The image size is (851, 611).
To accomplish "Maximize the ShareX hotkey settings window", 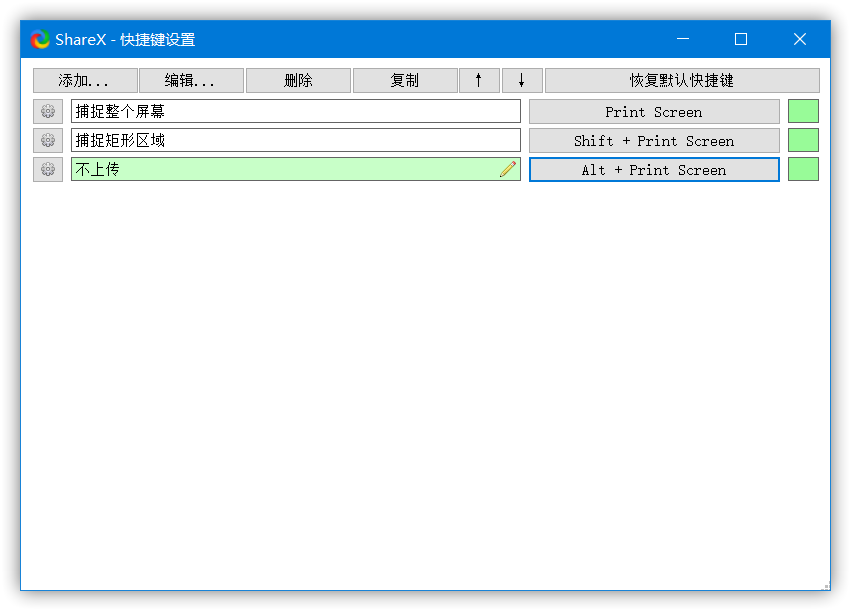I will pos(741,39).
